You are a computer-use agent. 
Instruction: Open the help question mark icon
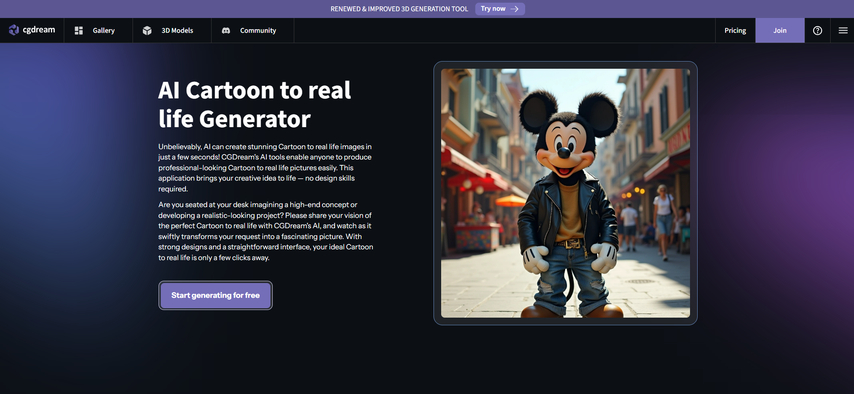click(818, 31)
